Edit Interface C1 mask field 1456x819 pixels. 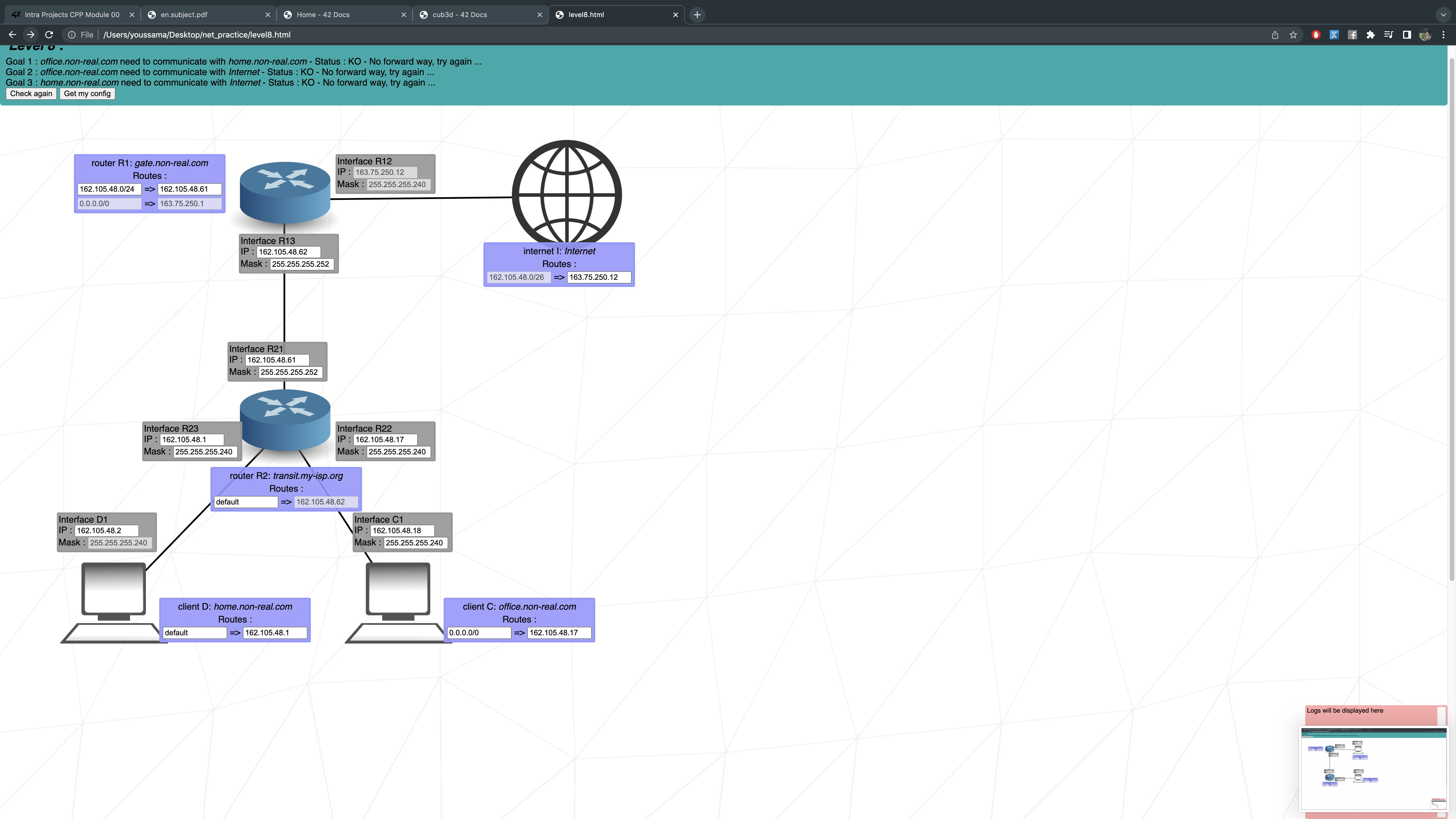click(x=415, y=543)
